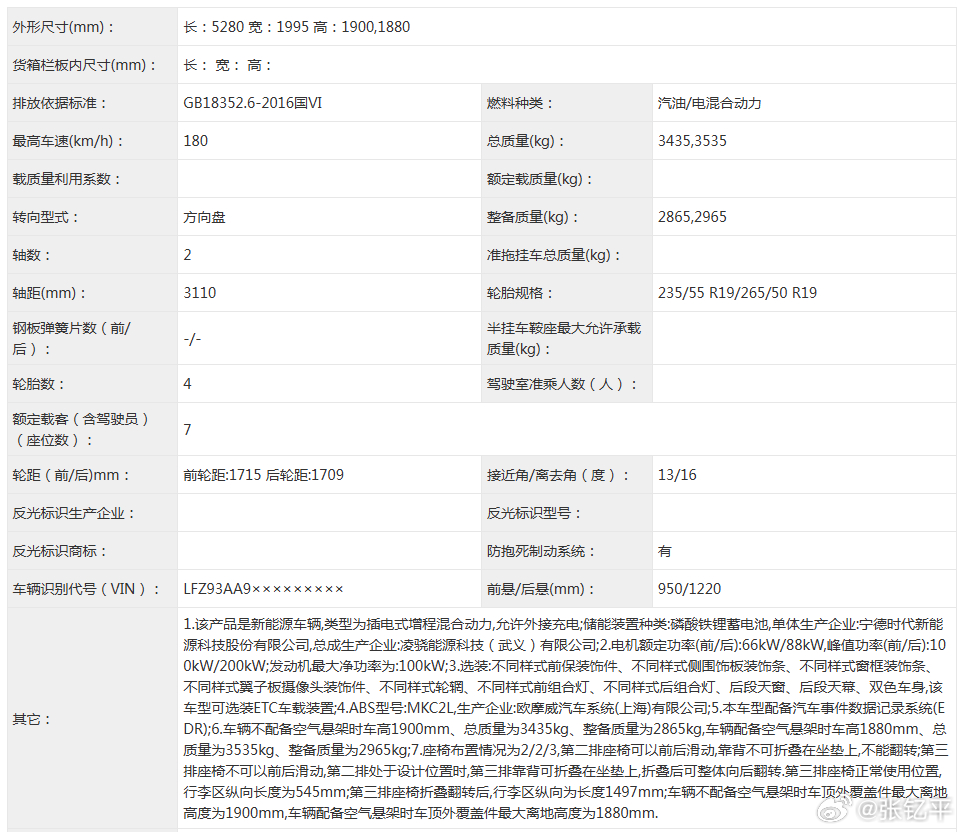Click the 总质量(kg) label
This screenshot has width=962, height=832.
(x=526, y=141)
